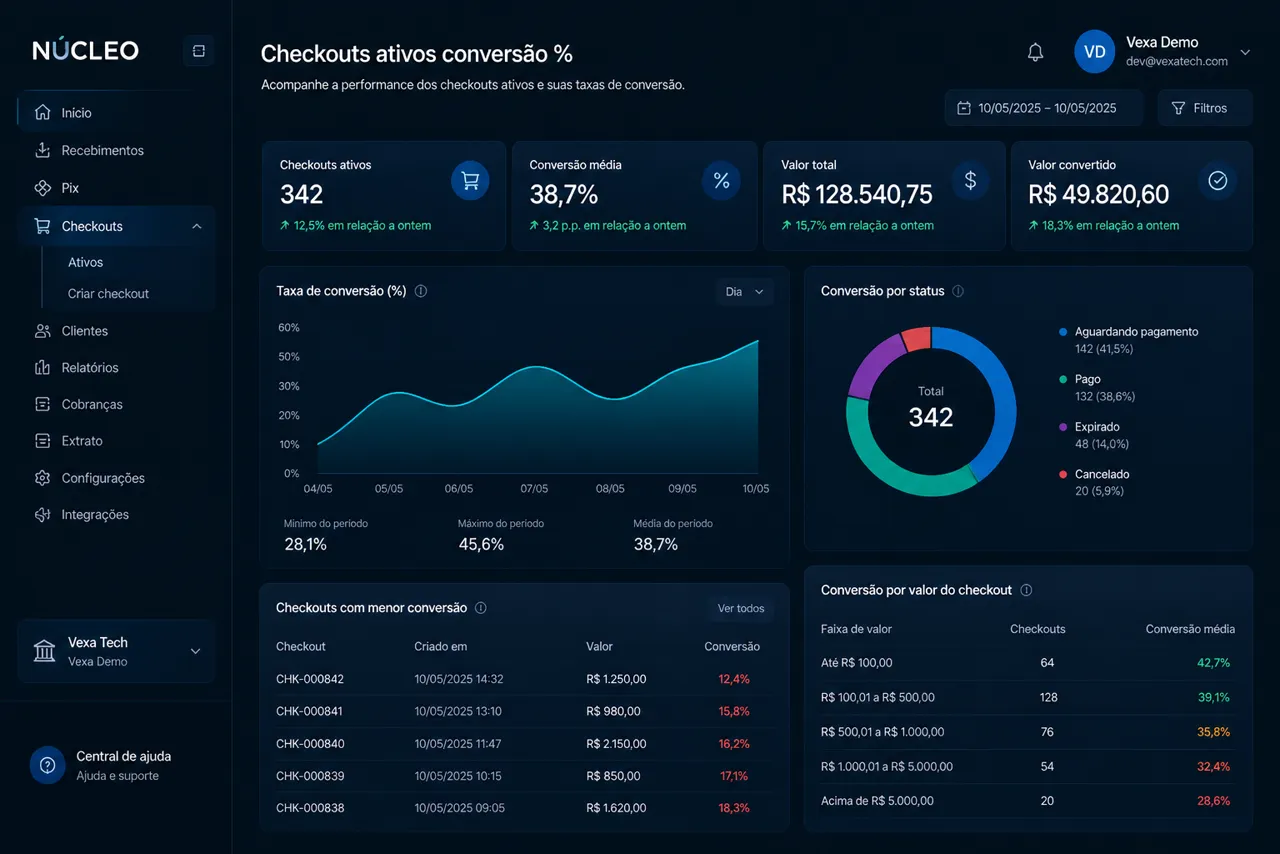Click the Central de ajuda question icon
The image size is (1280, 854).
[47, 766]
